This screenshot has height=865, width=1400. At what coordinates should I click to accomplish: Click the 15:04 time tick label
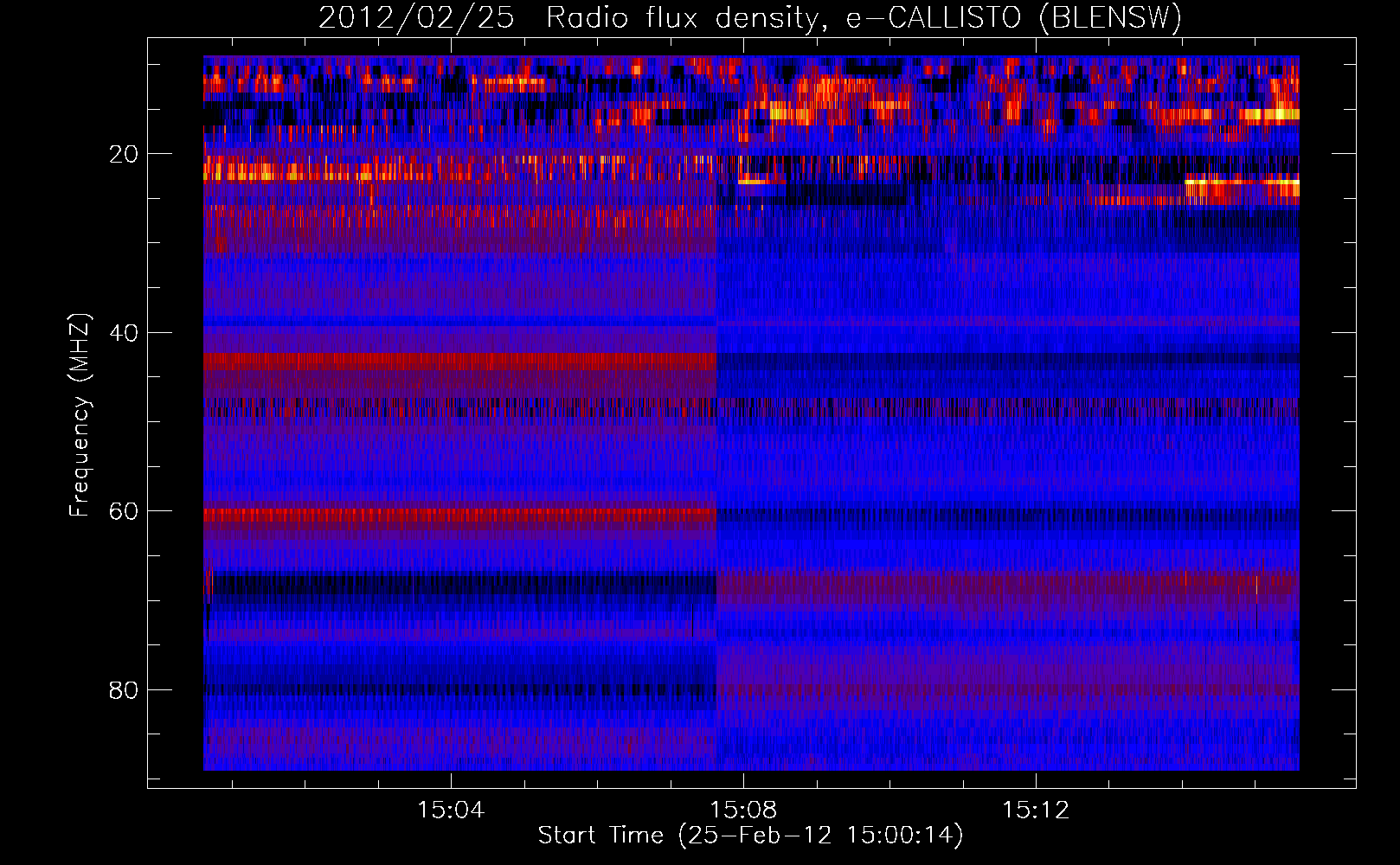point(451,811)
